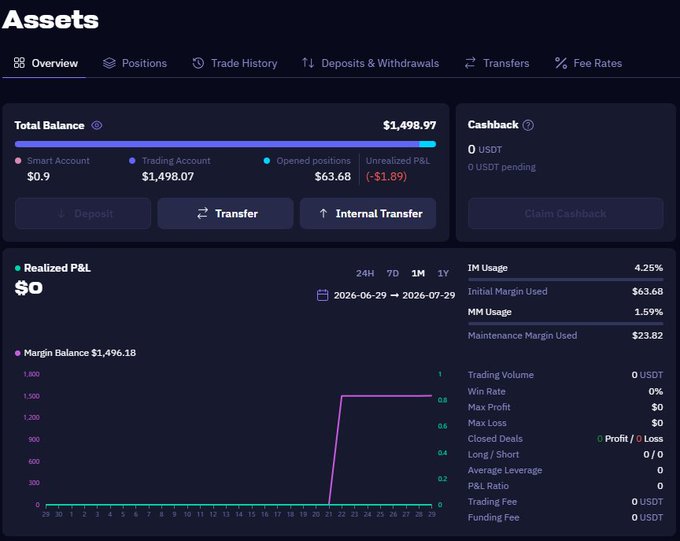The height and width of the screenshot is (541, 680).
Task: Click the Overview grid icon
Action: coord(19,63)
